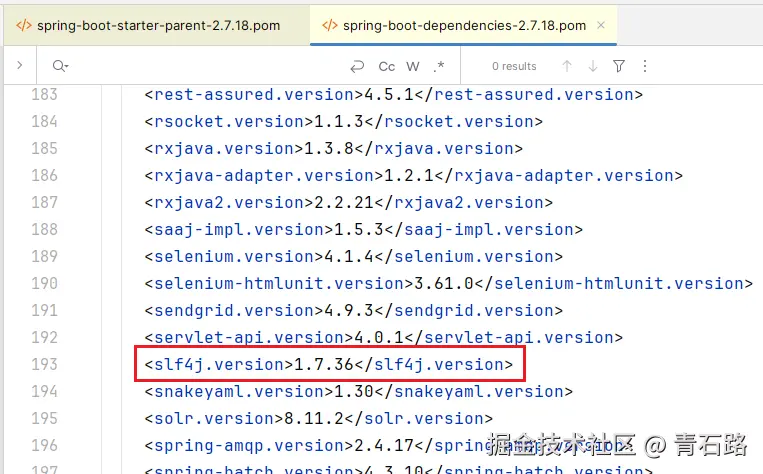763x474 pixels.
Task: Click the XML file icon on dependencies tab
Action: (329, 25)
